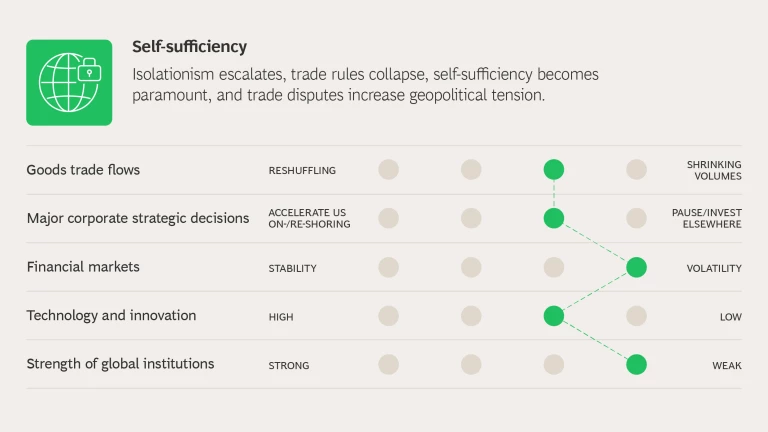Open the Technology and innovation row label
768x432 pixels.
(111, 316)
